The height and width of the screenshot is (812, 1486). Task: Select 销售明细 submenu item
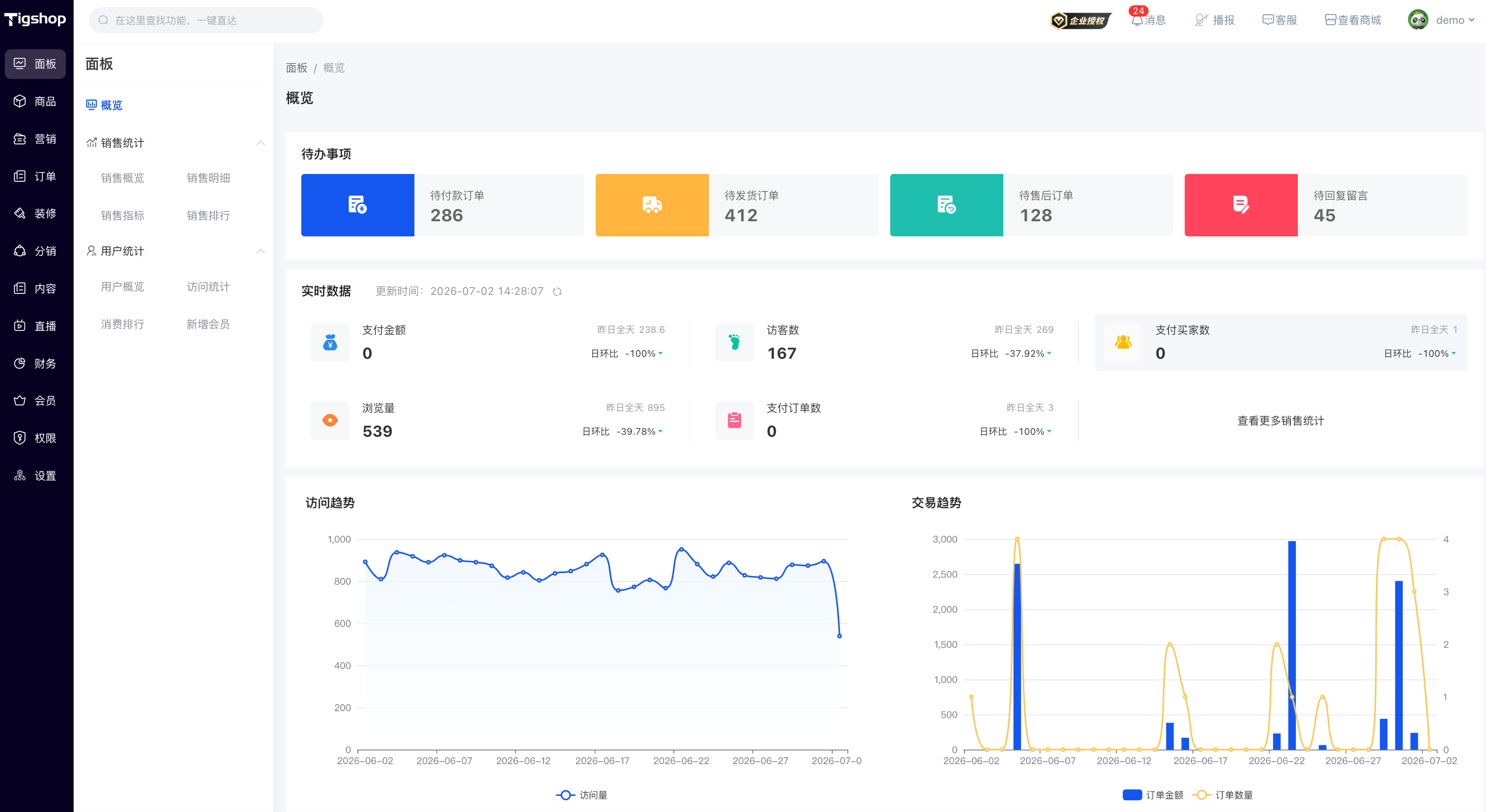(x=208, y=178)
